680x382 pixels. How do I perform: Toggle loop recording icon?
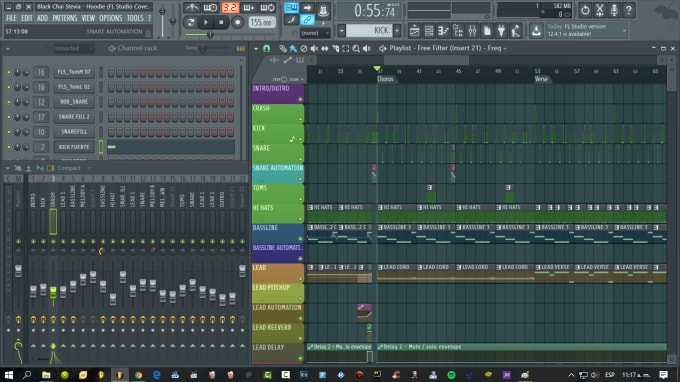pos(267,7)
